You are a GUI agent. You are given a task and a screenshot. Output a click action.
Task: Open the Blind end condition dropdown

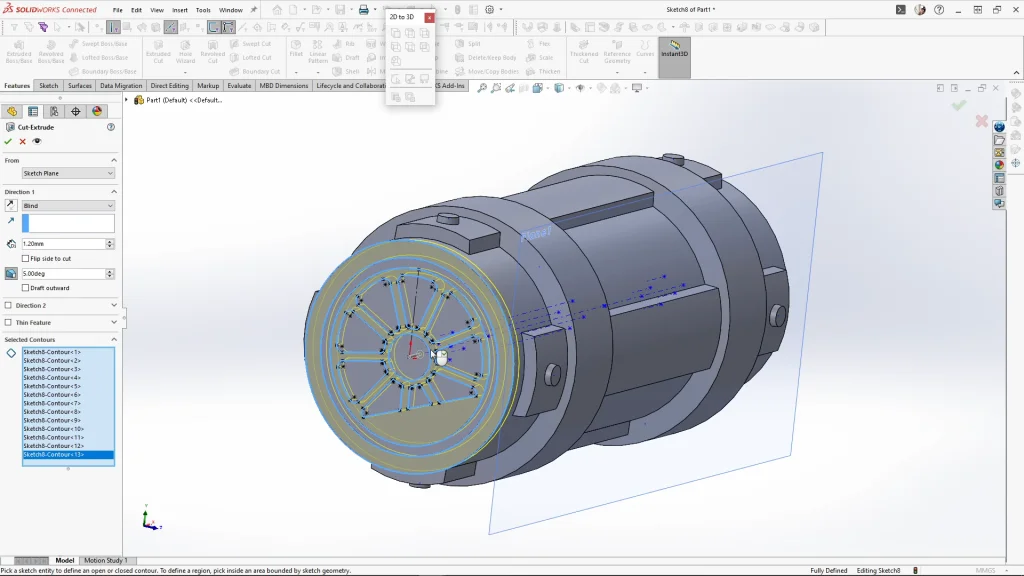(x=68, y=206)
